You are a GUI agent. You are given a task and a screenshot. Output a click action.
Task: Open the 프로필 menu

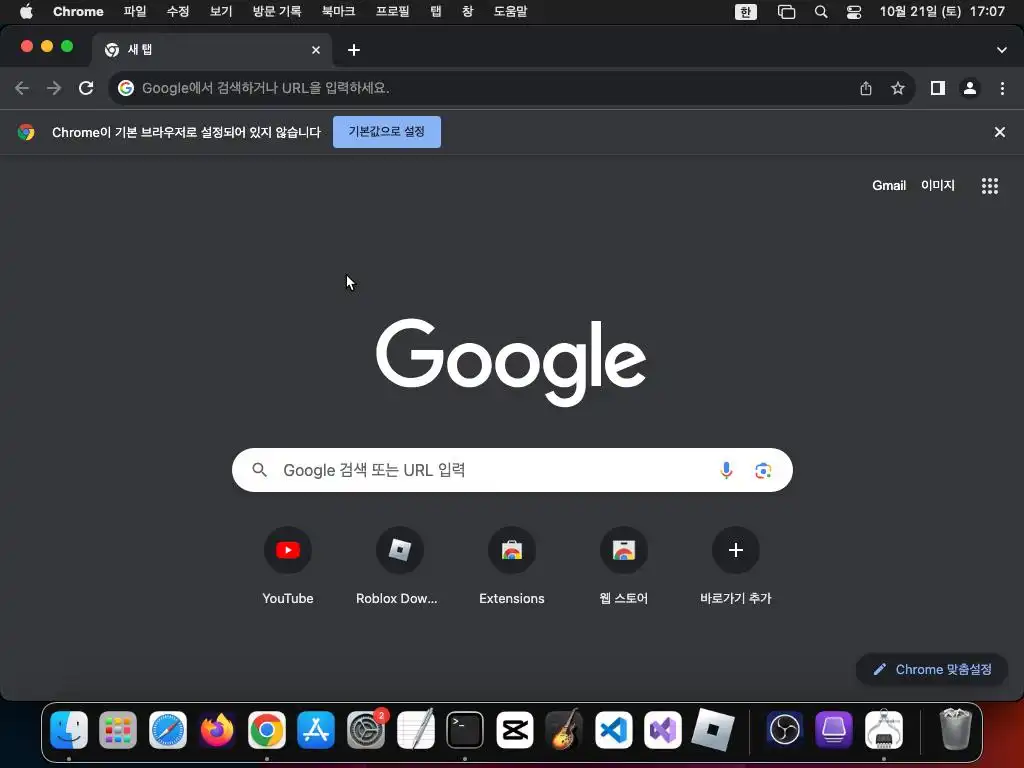(x=392, y=11)
